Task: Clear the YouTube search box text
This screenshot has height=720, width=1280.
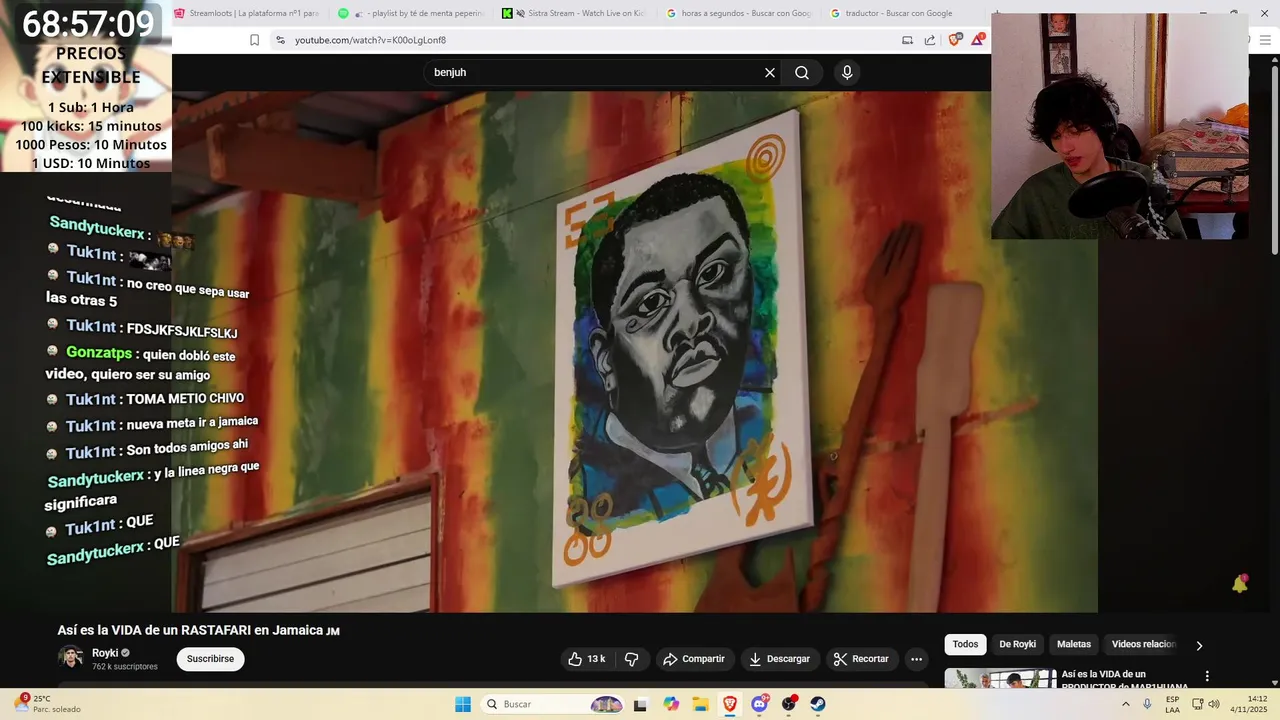Action: click(x=770, y=72)
